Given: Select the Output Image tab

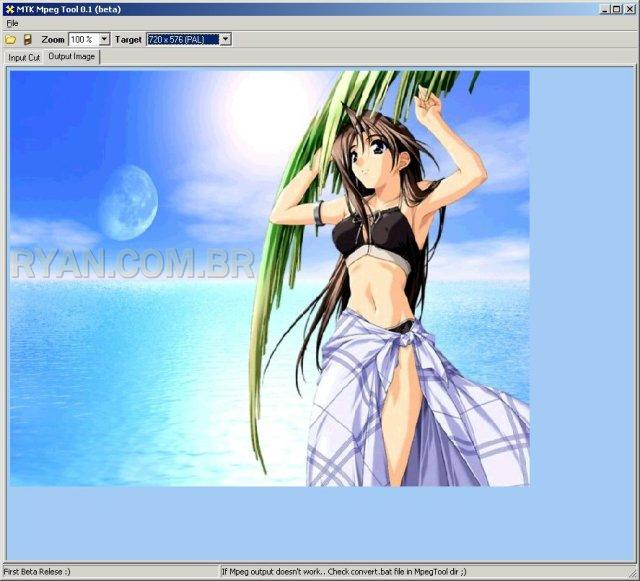Looking at the screenshot, I should (72, 57).
